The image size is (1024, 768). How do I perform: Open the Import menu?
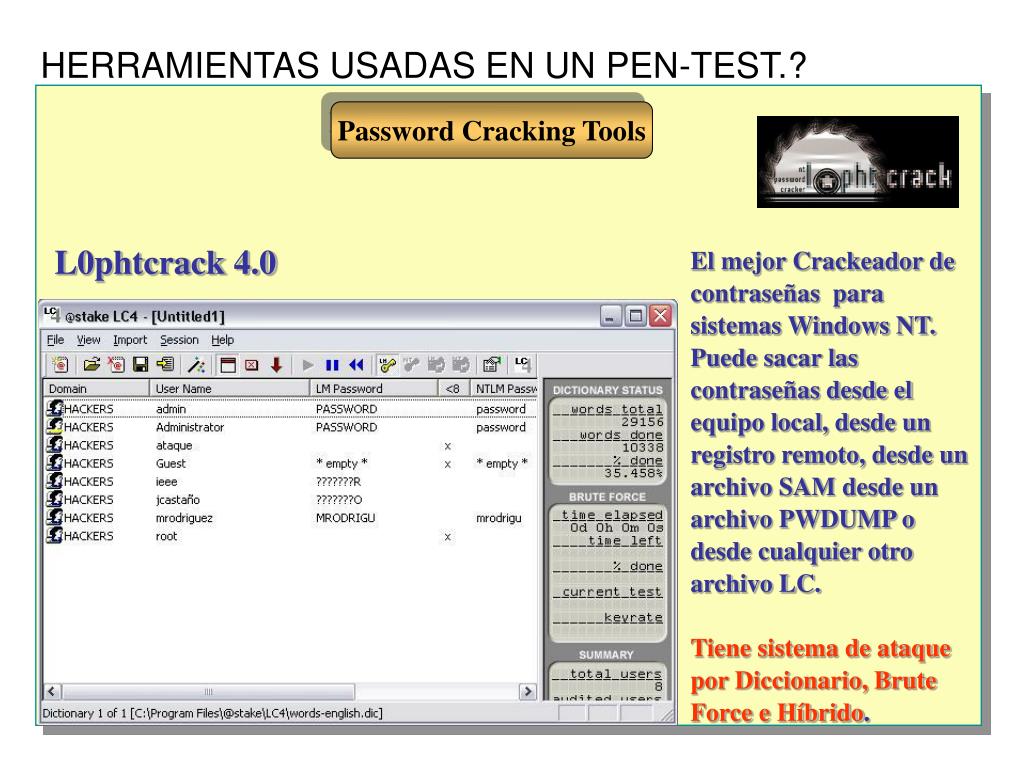point(130,340)
